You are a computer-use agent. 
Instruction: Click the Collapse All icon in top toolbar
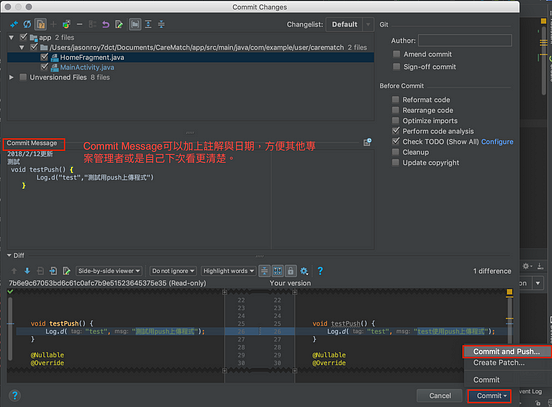coord(161,24)
